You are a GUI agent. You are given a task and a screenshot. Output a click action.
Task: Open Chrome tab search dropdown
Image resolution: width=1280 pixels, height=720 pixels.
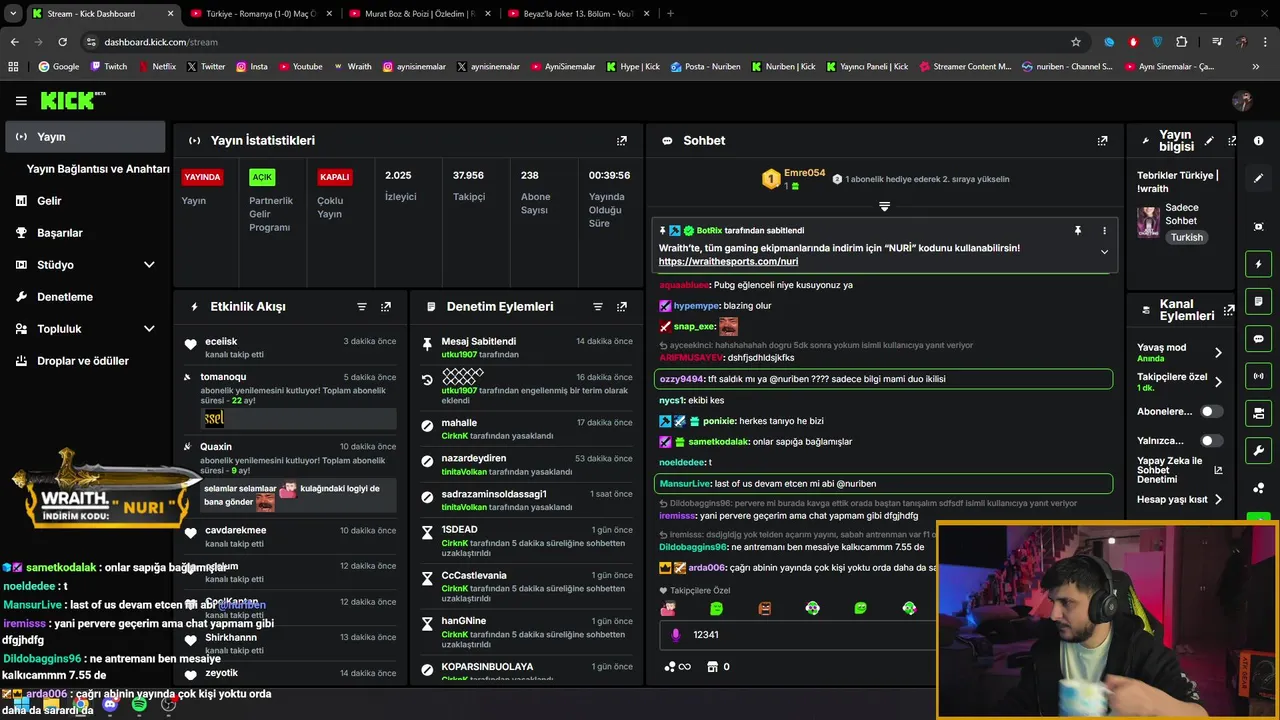13,14
